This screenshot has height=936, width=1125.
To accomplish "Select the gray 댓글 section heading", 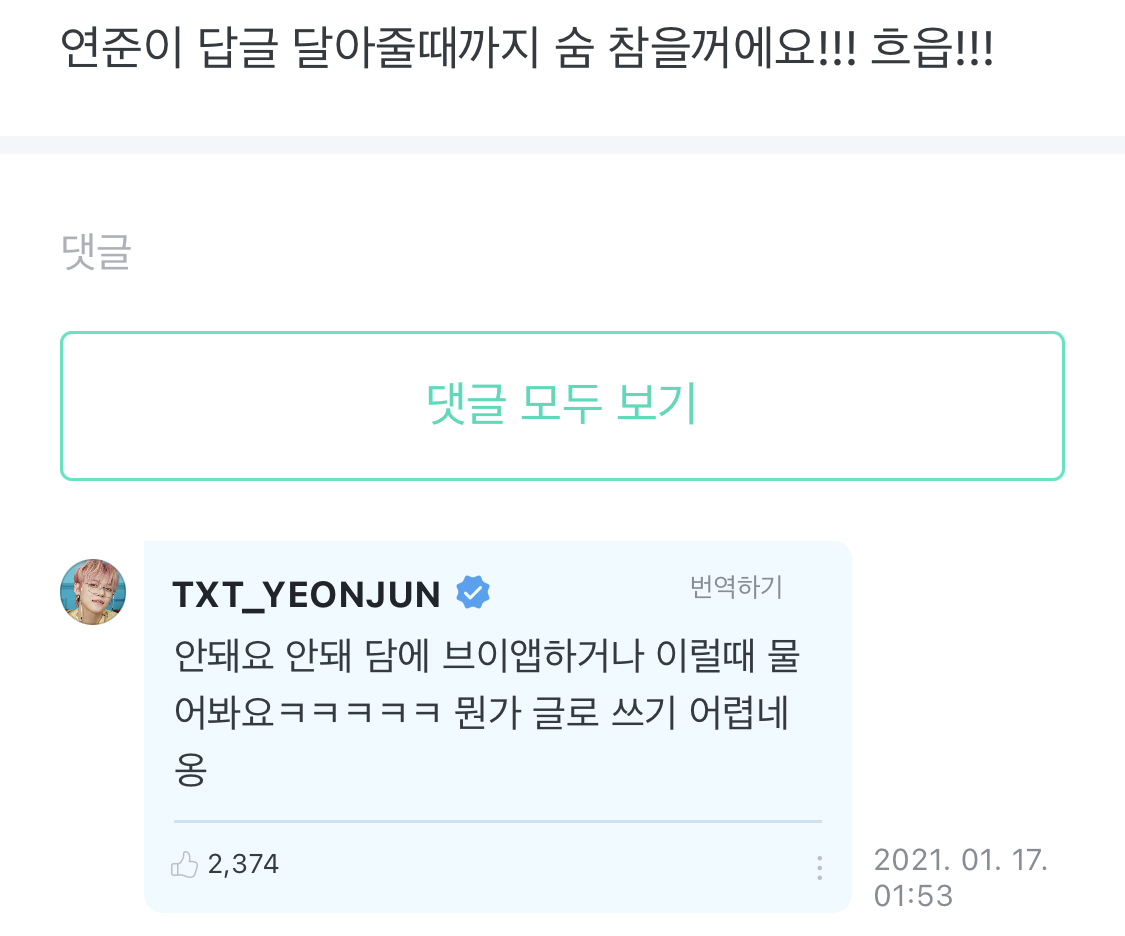I will (x=96, y=252).
